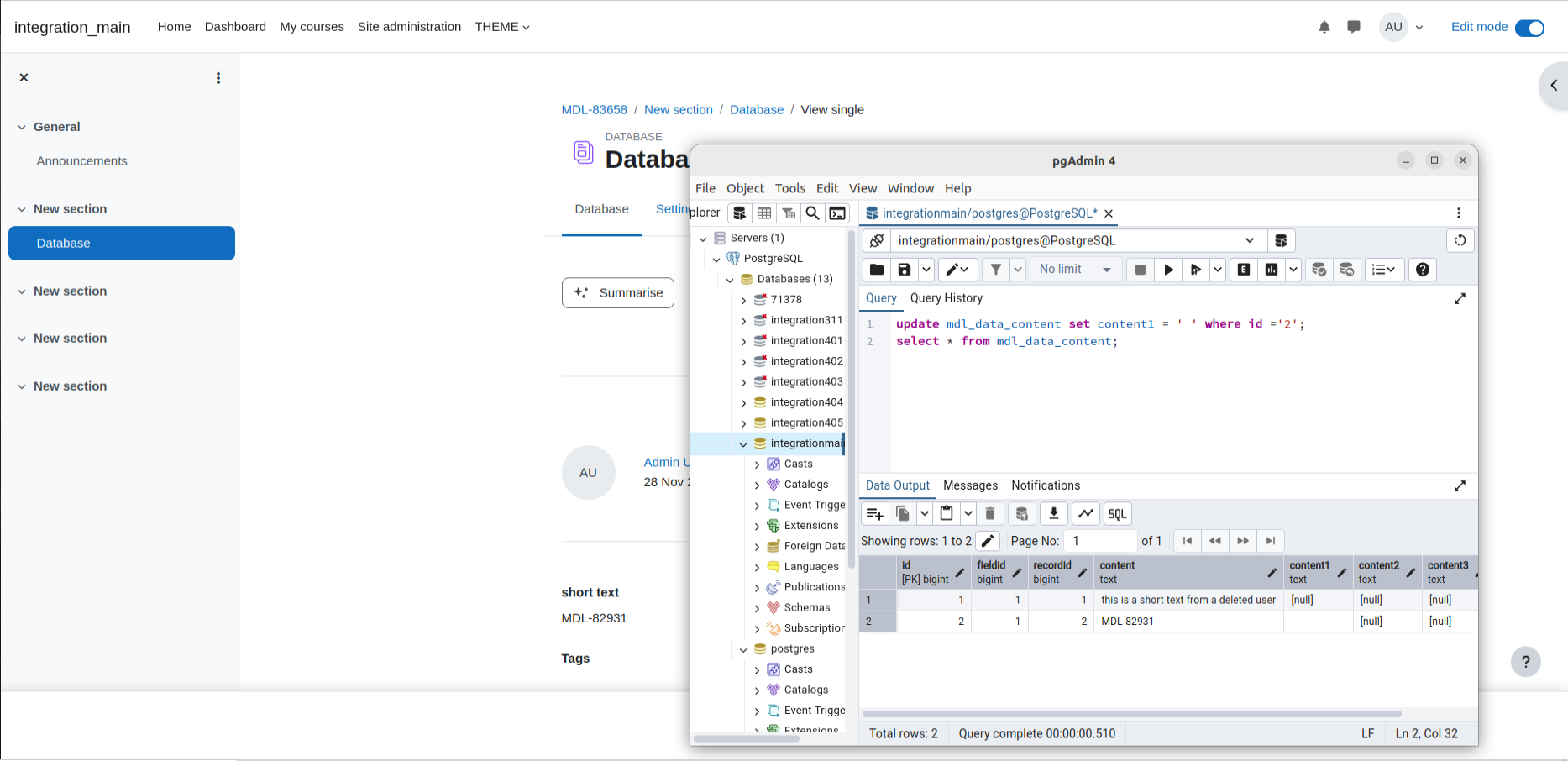Image resolution: width=1568 pixels, height=761 pixels.
Task: Switch to Notifications tab in pgAdmin
Action: coord(1046,485)
